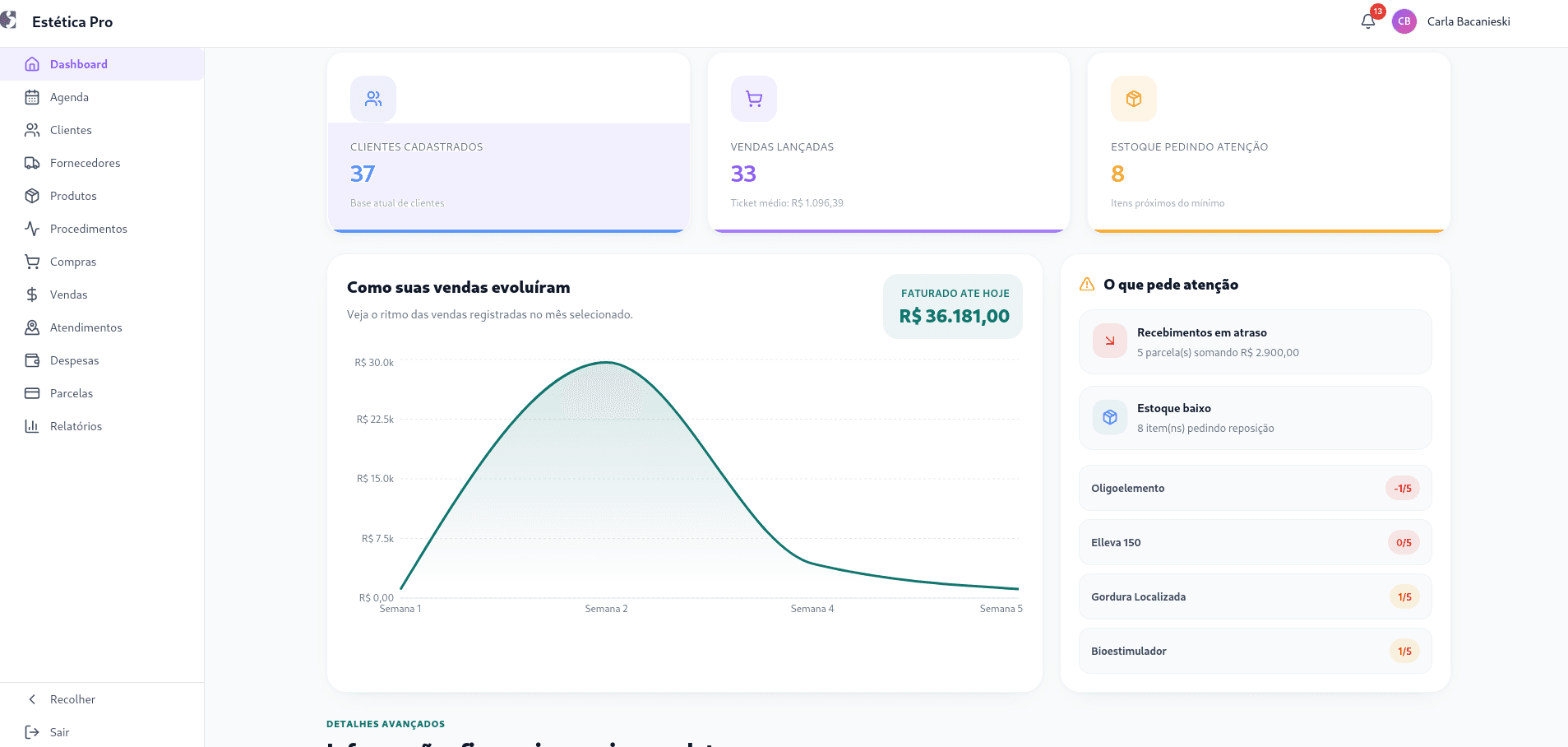Screen dimensions: 1568x747
Task: Click the Produtos box icon
Action: [x=32, y=196]
